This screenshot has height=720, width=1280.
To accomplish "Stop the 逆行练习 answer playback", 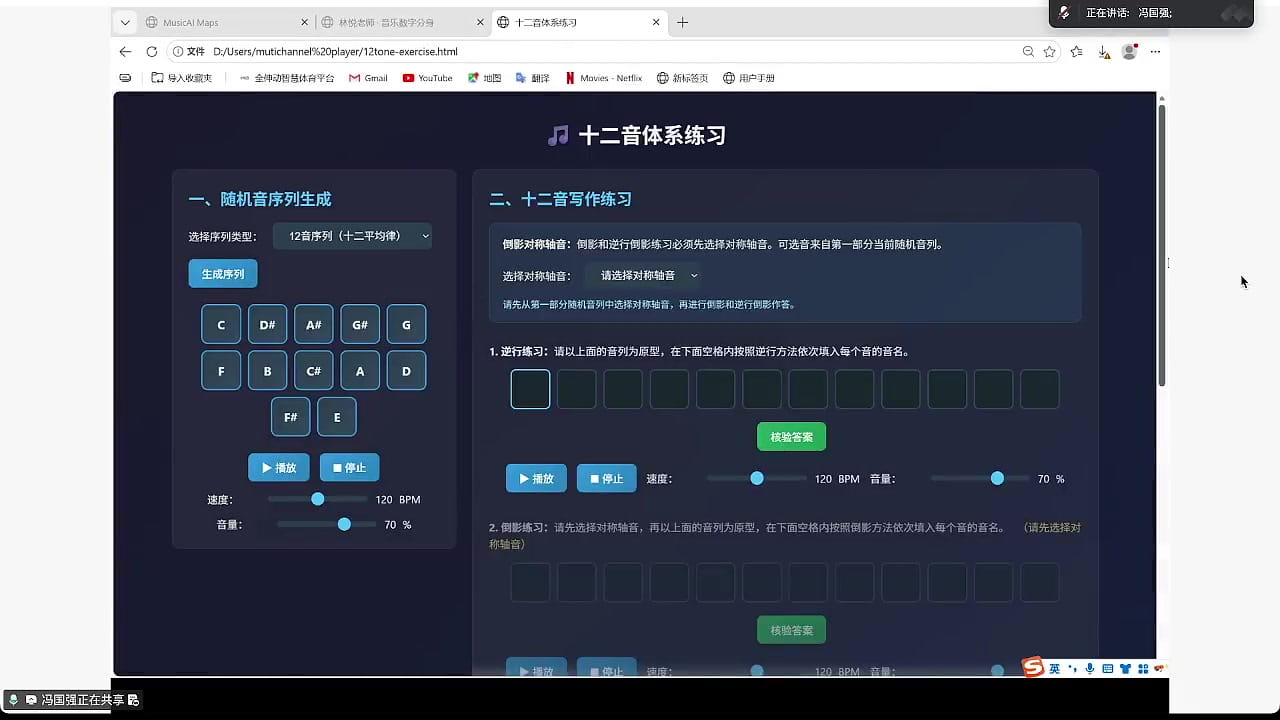I will (606, 479).
